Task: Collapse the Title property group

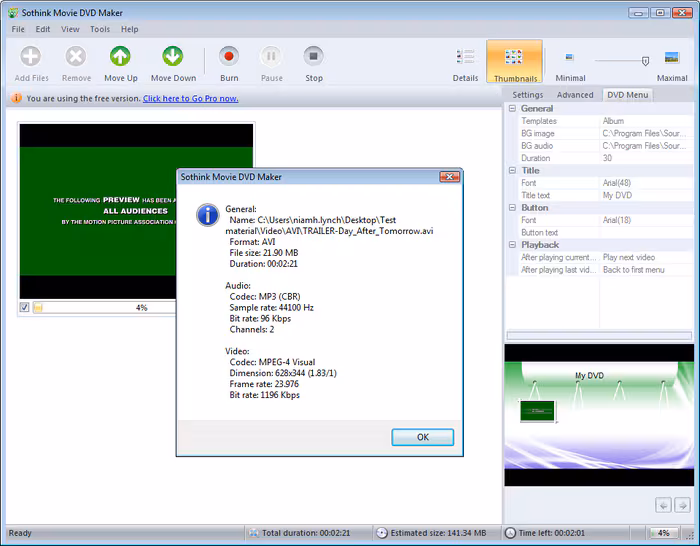Action: (512, 170)
